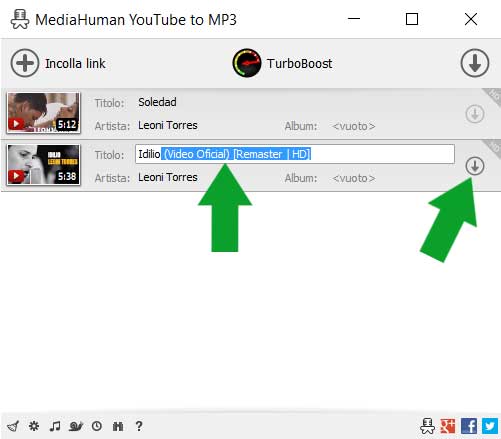The image size is (501, 439).
Task: Click the MediaHuman app icon in title bar
Action: pos(20,19)
